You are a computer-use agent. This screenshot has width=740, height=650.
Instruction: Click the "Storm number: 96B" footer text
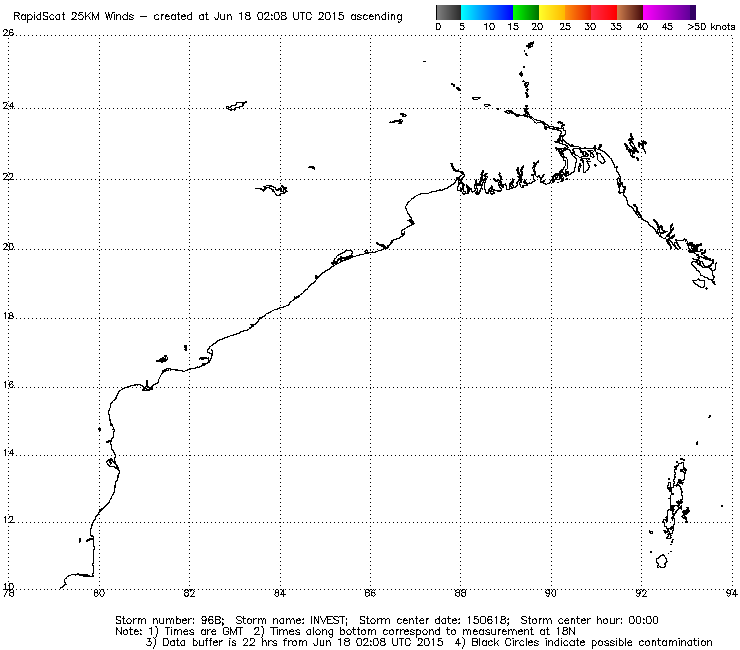coord(169,620)
